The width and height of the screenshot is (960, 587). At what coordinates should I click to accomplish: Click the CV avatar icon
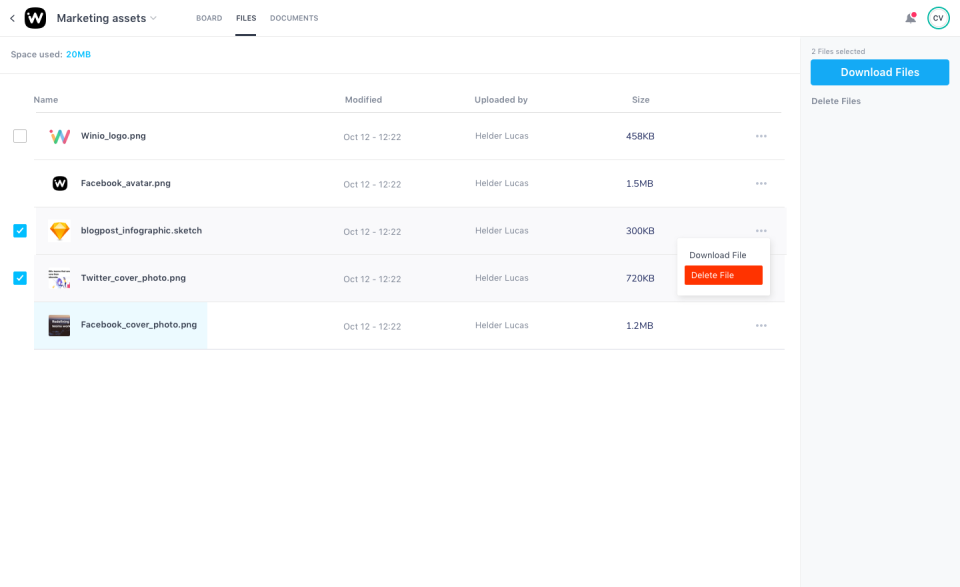point(938,17)
